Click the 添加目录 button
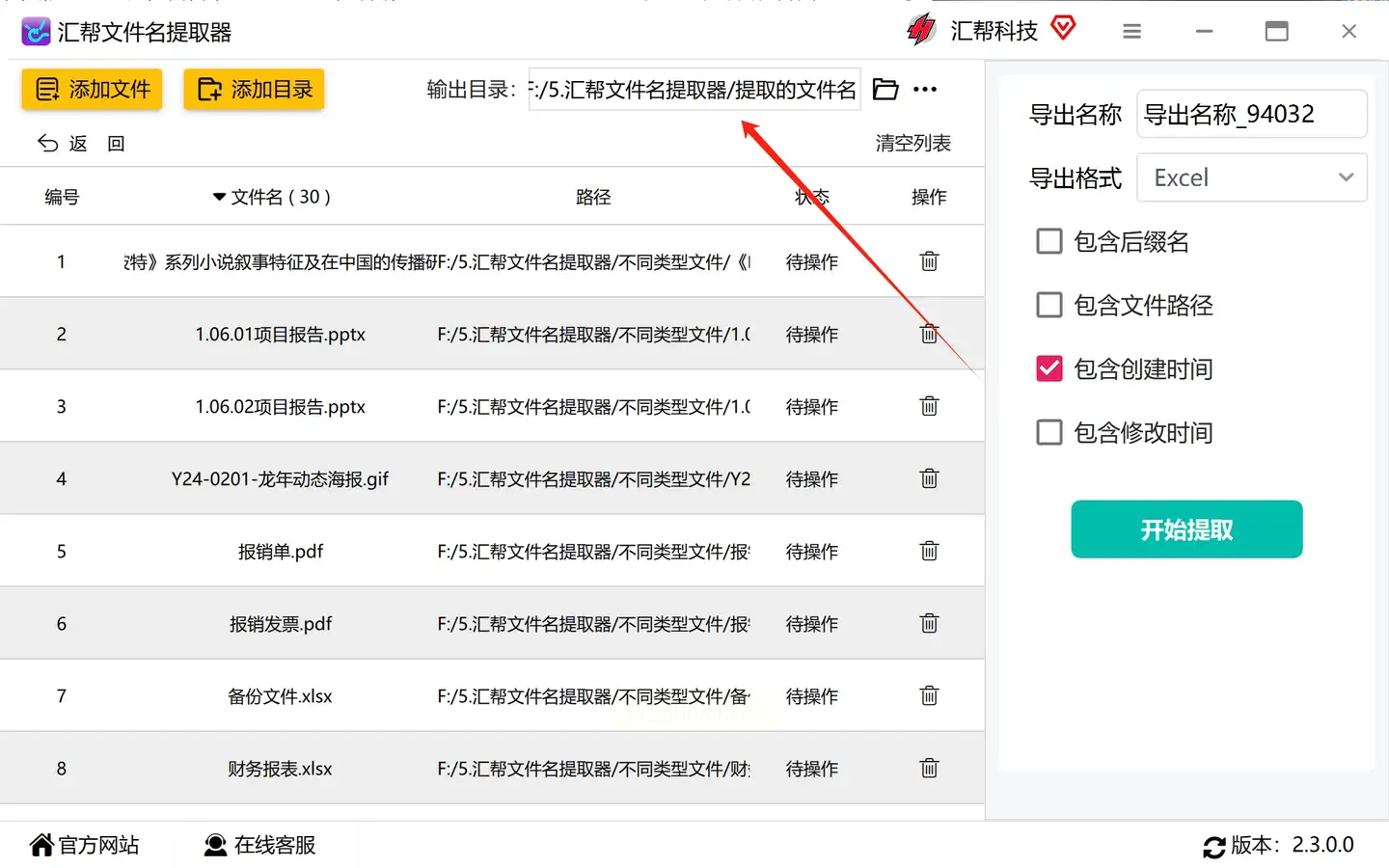This screenshot has height=868, width=1389. (x=254, y=90)
